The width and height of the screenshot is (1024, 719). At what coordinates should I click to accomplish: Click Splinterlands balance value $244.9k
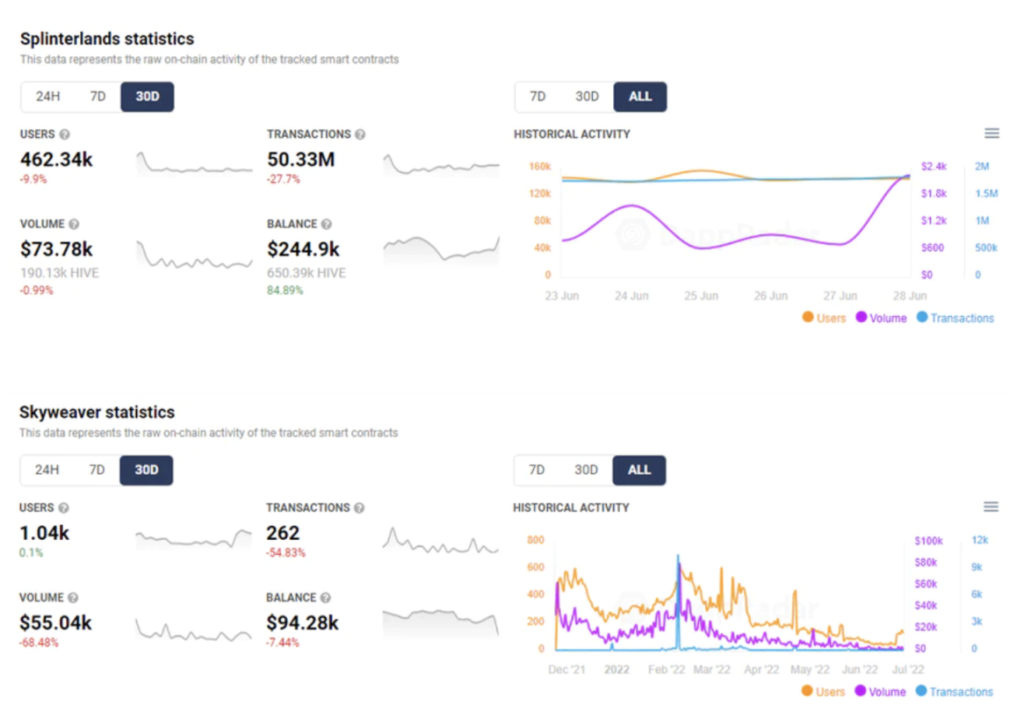tap(303, 249)
